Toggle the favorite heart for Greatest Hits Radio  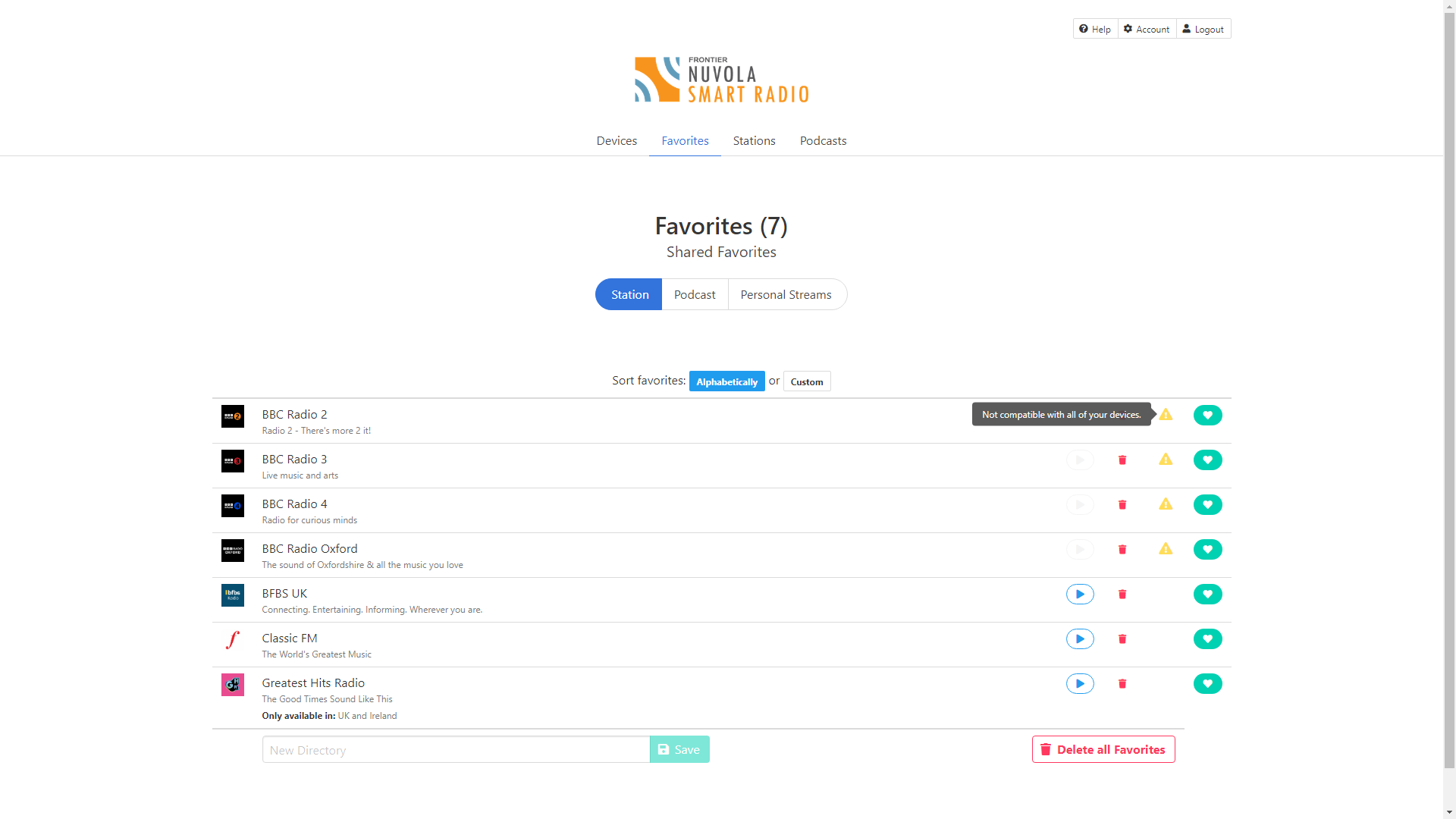click(1207, 684)
